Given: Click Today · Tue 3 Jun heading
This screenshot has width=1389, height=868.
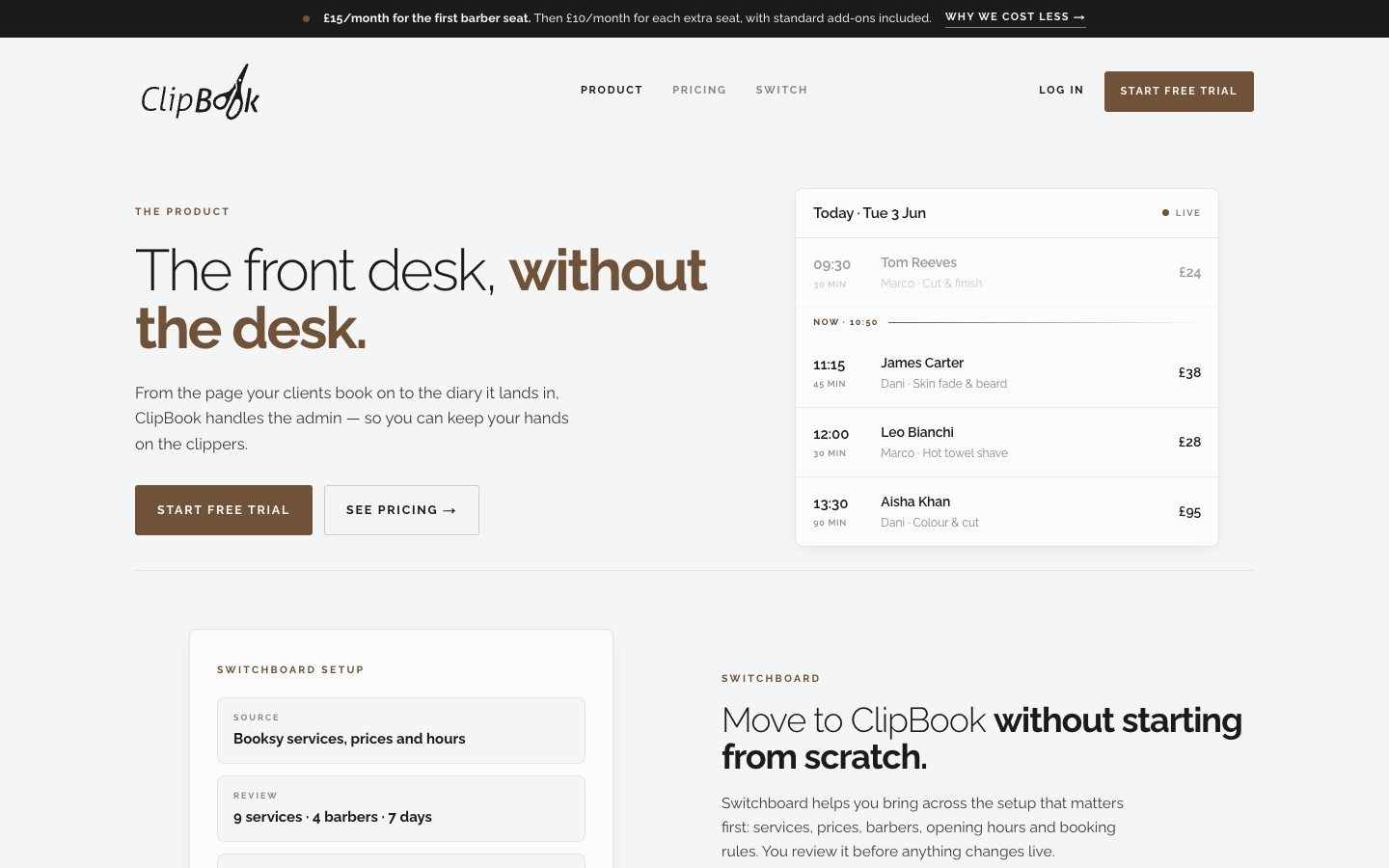Looking at the screenshot, I should click(x=869, y=213).
